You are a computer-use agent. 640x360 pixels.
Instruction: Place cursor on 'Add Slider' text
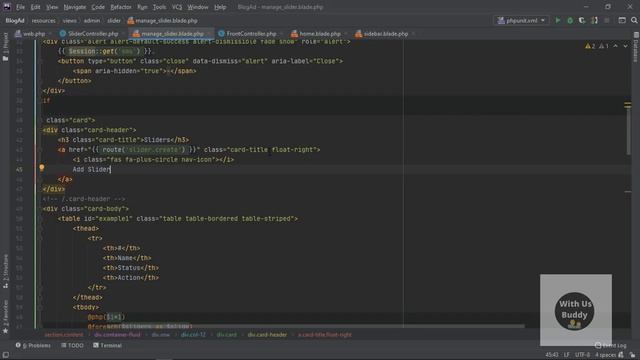[91, 169]
